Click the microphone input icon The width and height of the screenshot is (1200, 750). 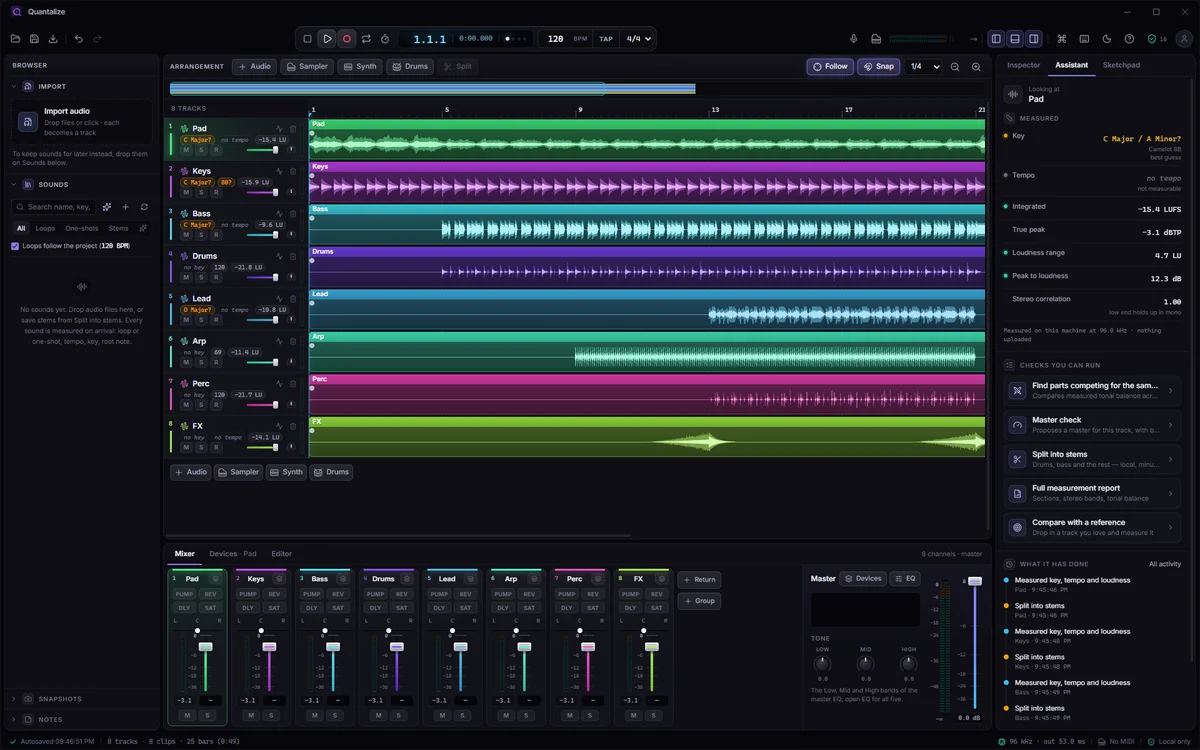[x=854, y=39]
